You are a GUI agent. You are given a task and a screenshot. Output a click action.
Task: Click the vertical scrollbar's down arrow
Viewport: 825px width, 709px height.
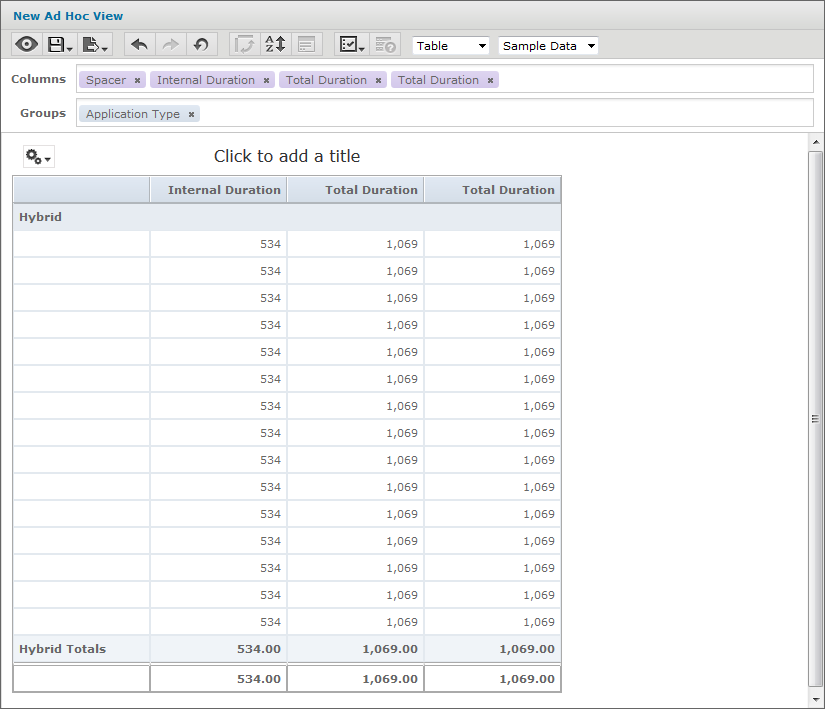[816, 699]
